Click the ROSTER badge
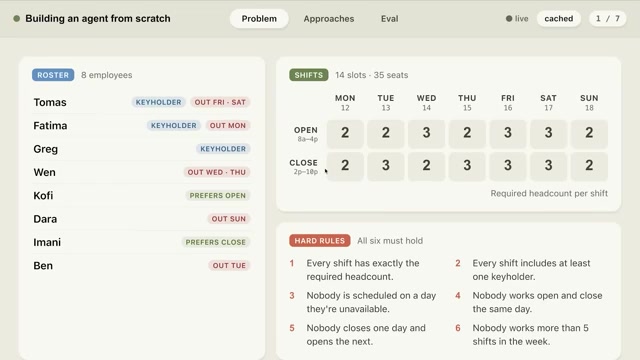640x360 pixels. (x=53, y=75)
